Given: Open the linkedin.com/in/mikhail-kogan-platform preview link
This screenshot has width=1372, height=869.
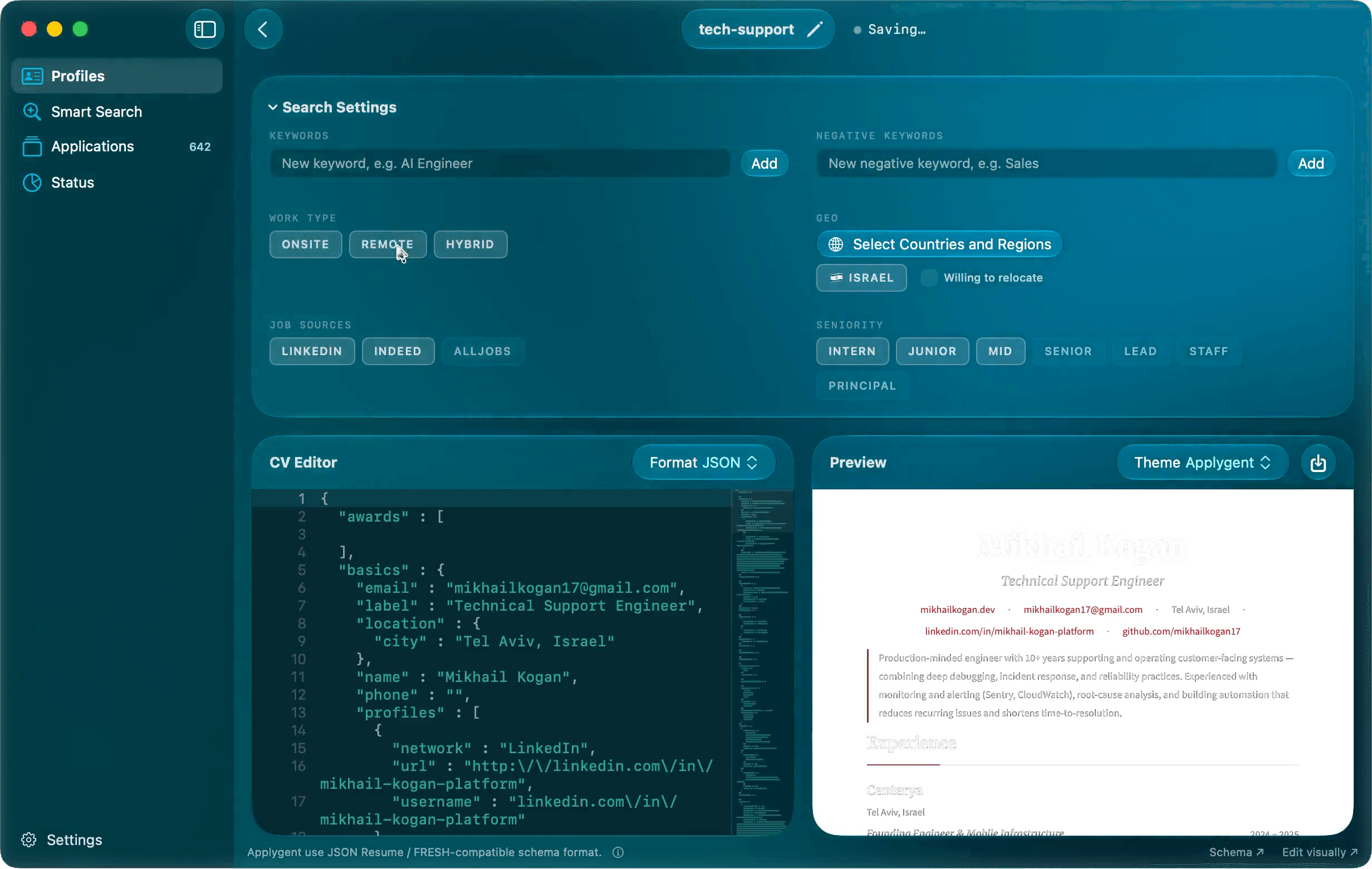Looking at the screenshot, I should (x=1009, y=631).
